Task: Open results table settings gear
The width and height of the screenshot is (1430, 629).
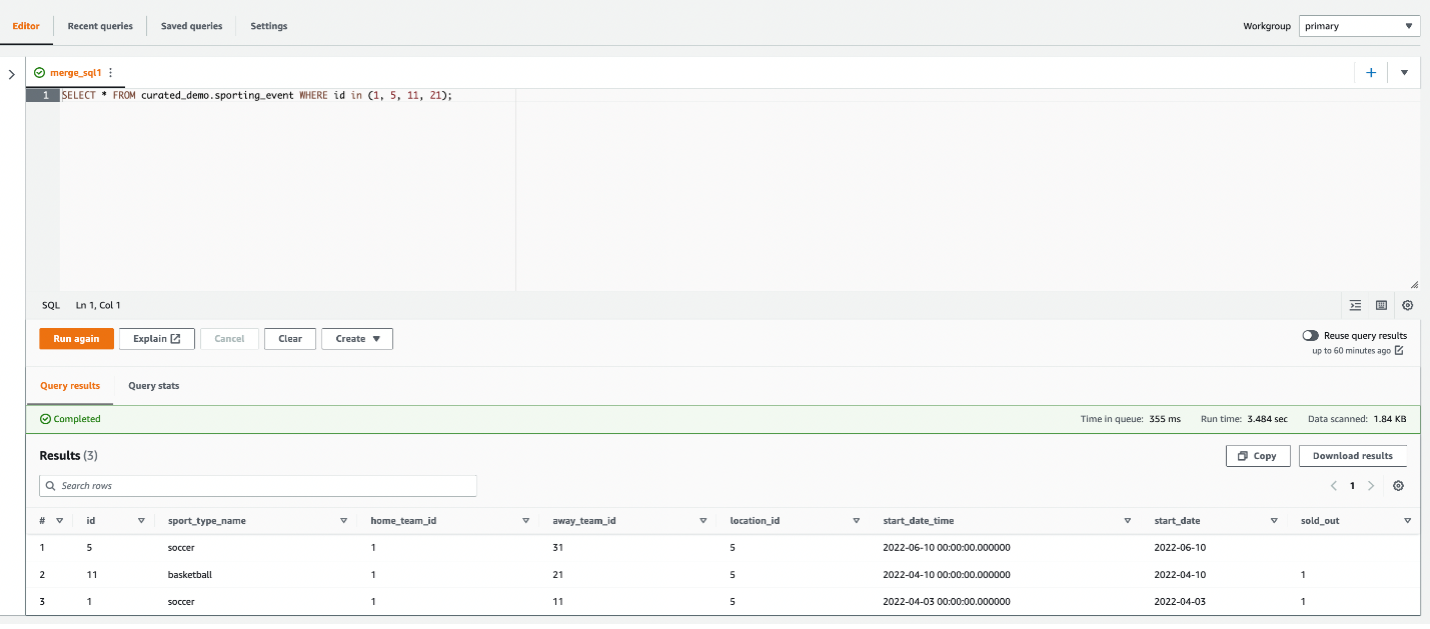Action: (1398, 486)
